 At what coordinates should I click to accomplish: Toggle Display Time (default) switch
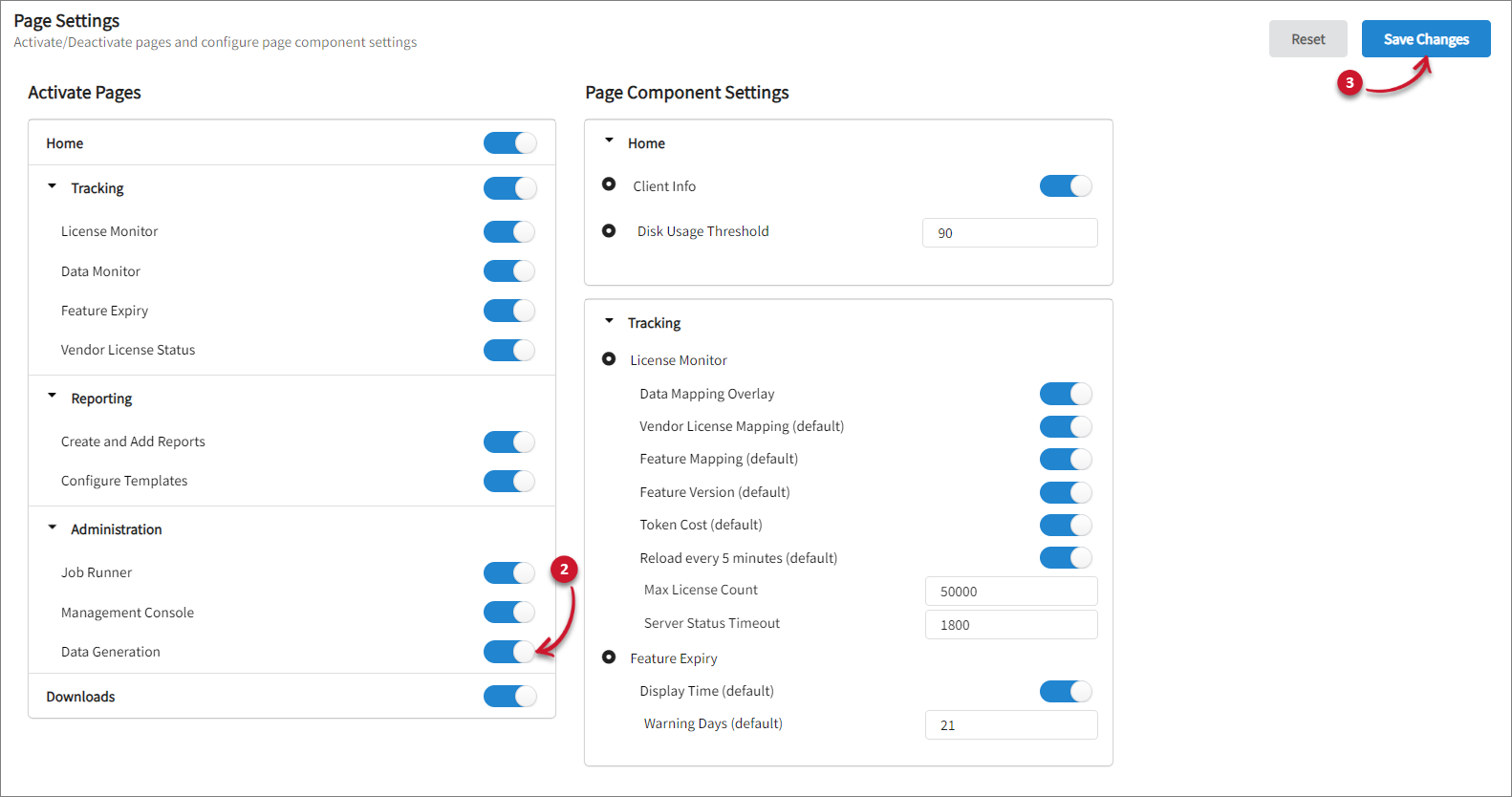[x=1066, y=691]
